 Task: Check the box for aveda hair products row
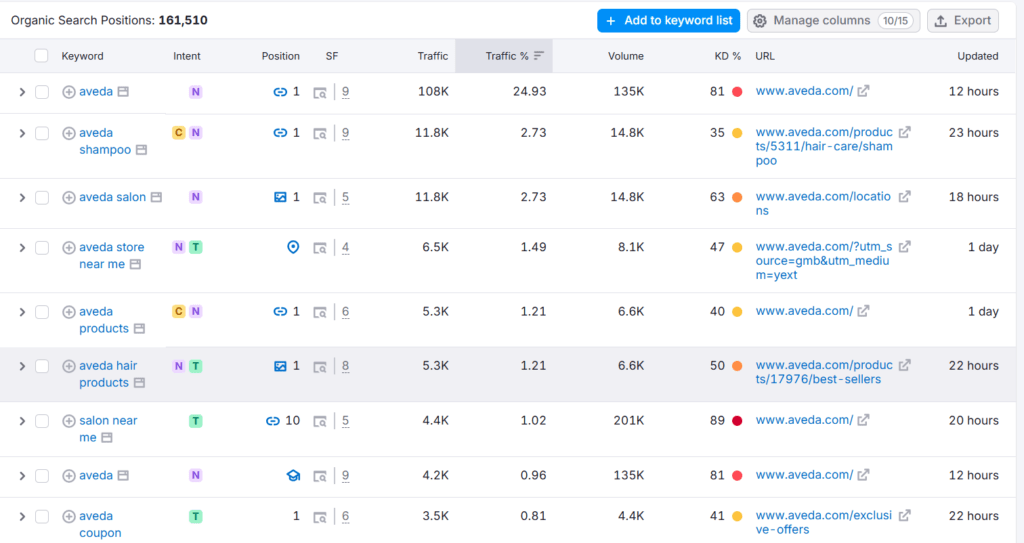(42, 367)
